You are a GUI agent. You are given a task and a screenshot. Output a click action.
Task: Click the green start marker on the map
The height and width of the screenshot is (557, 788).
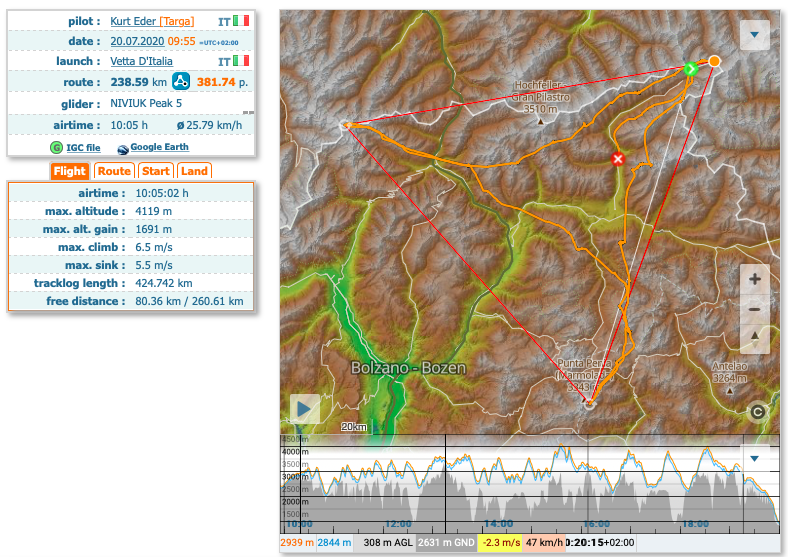click(x=690, y=68)
